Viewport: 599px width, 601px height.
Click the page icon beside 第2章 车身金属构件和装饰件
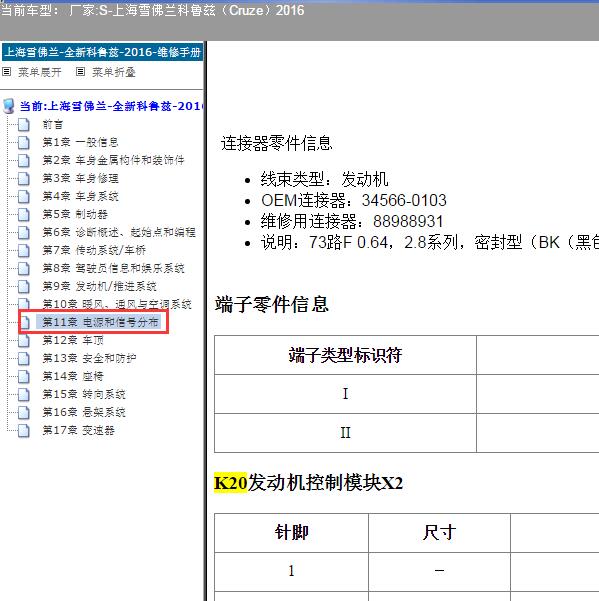24,160
